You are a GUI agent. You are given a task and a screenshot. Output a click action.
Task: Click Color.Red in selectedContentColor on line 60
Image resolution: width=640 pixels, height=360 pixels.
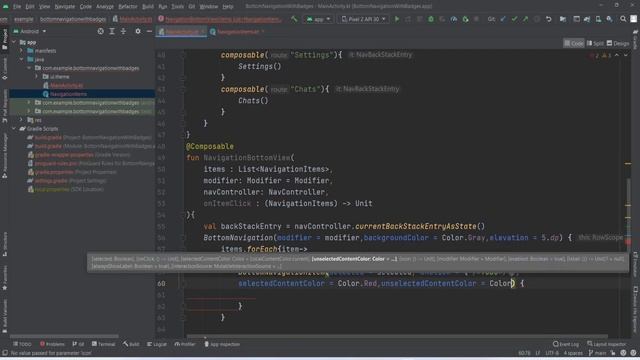[357, 283]
